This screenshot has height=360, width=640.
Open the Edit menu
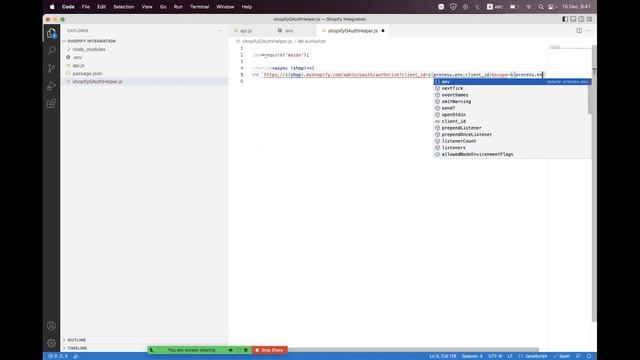(101, 7)
